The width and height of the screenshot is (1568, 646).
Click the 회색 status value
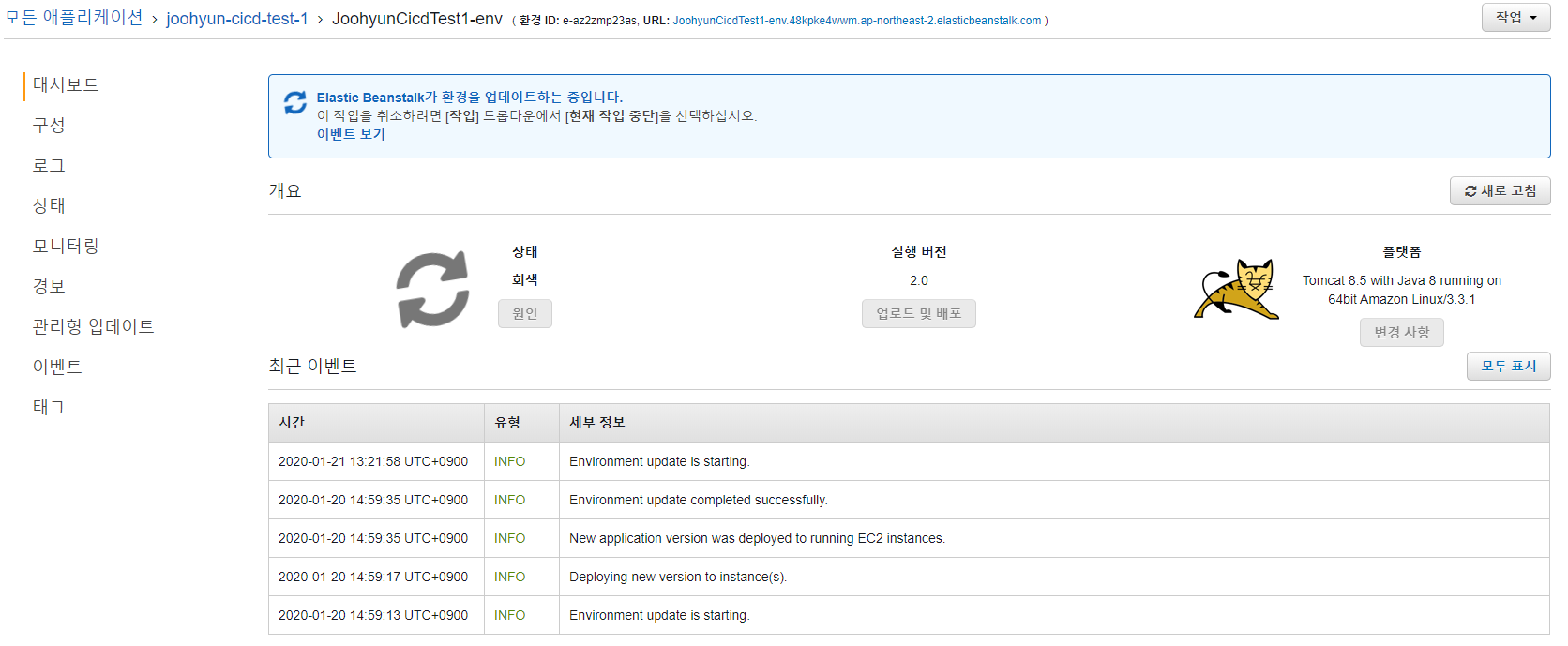click(x=525, y=280)
